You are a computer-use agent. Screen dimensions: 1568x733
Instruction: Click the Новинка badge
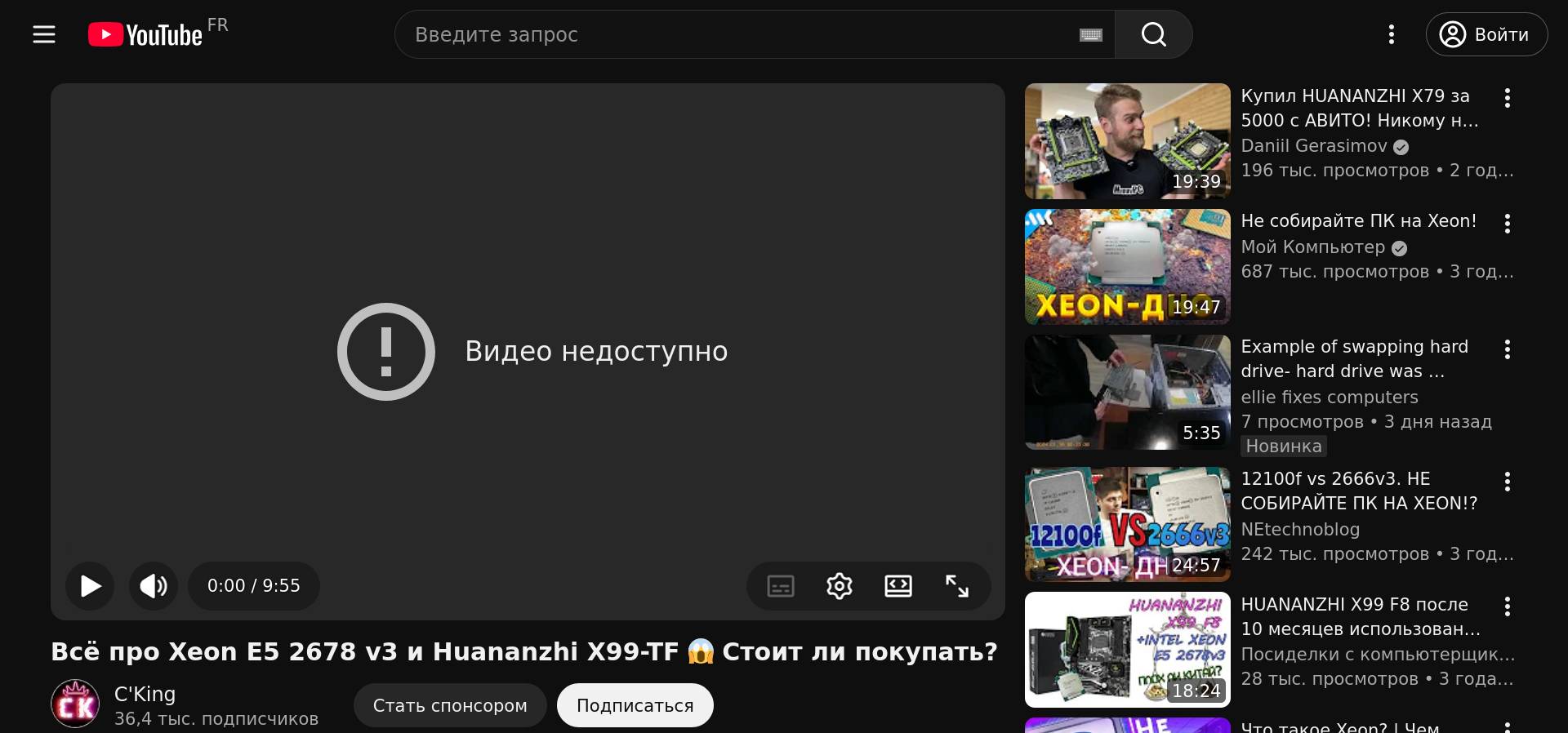click(1284, 446)
